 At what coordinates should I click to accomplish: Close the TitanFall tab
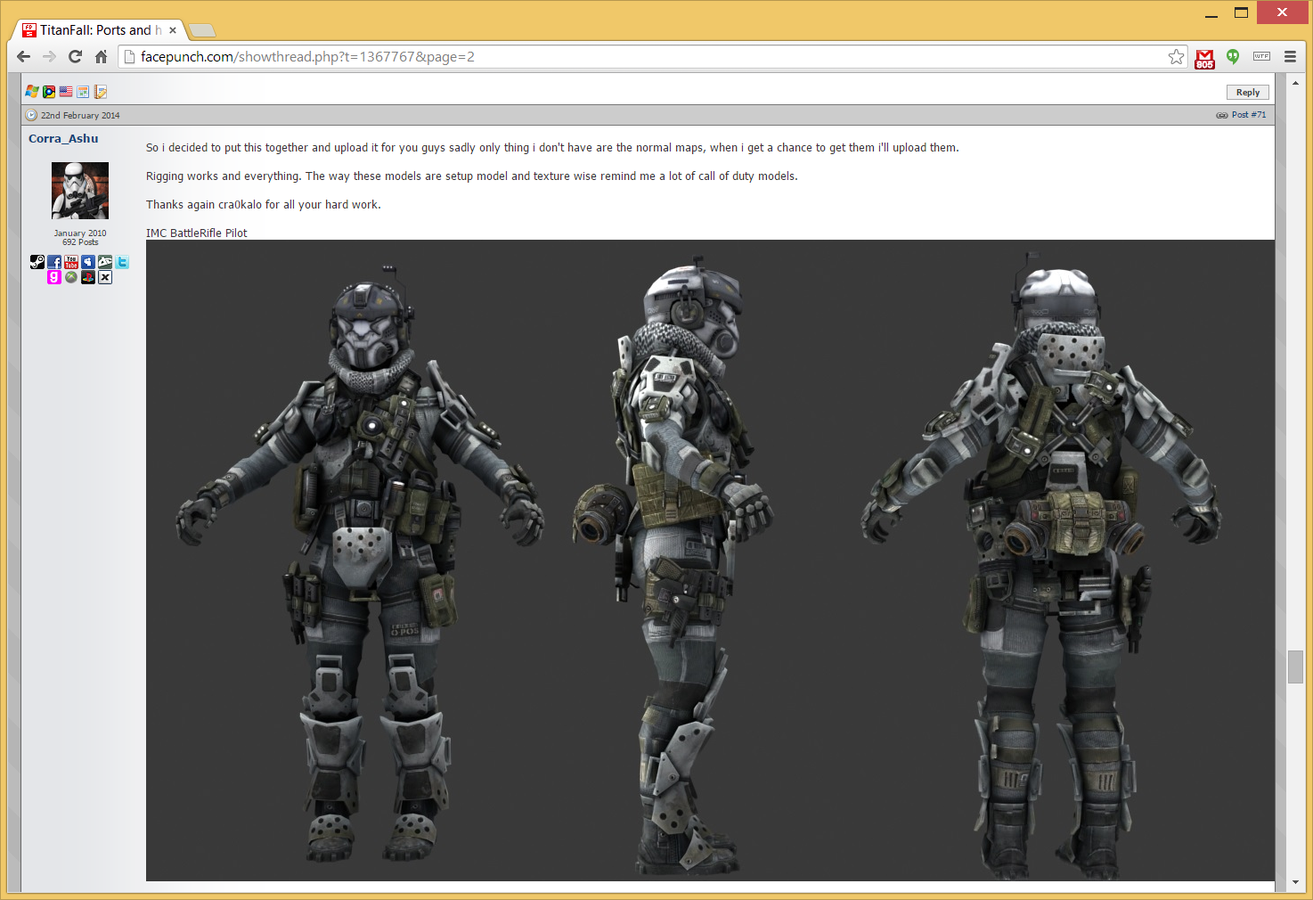172,30
